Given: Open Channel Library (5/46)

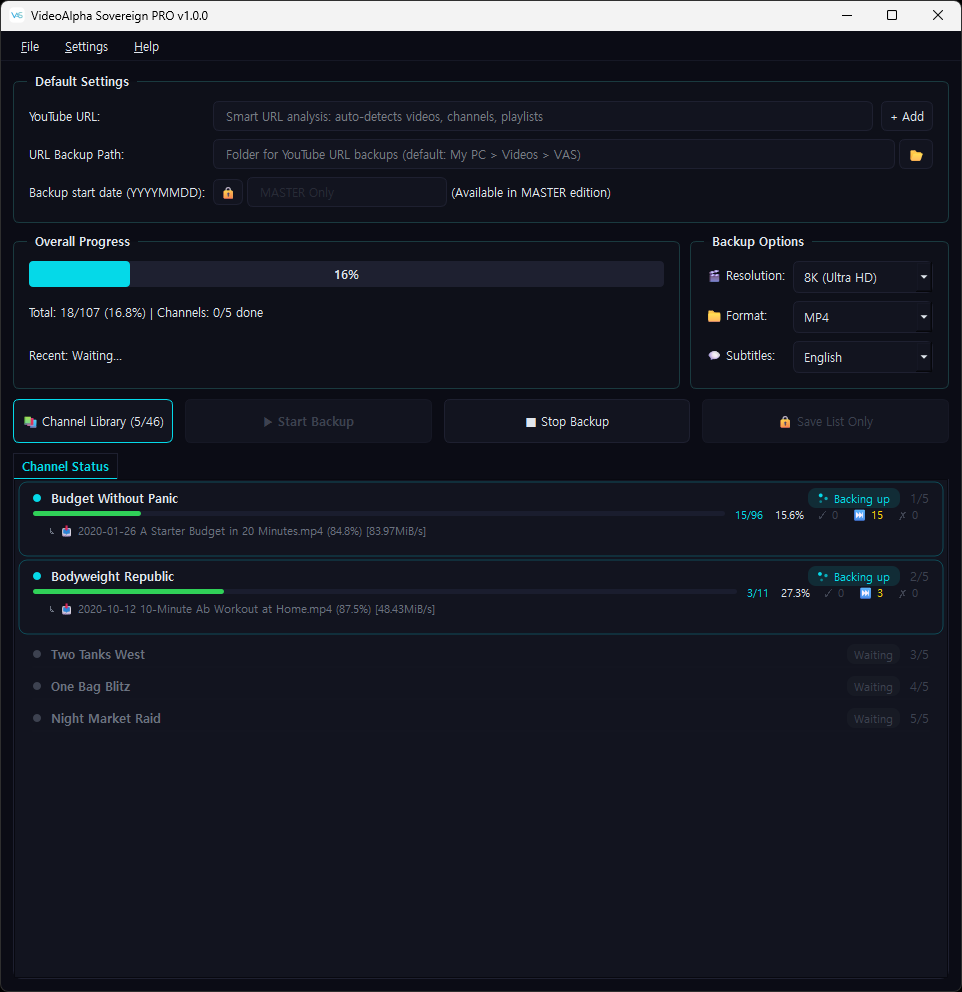Looking at the screenshot, I should pos(93,421).
